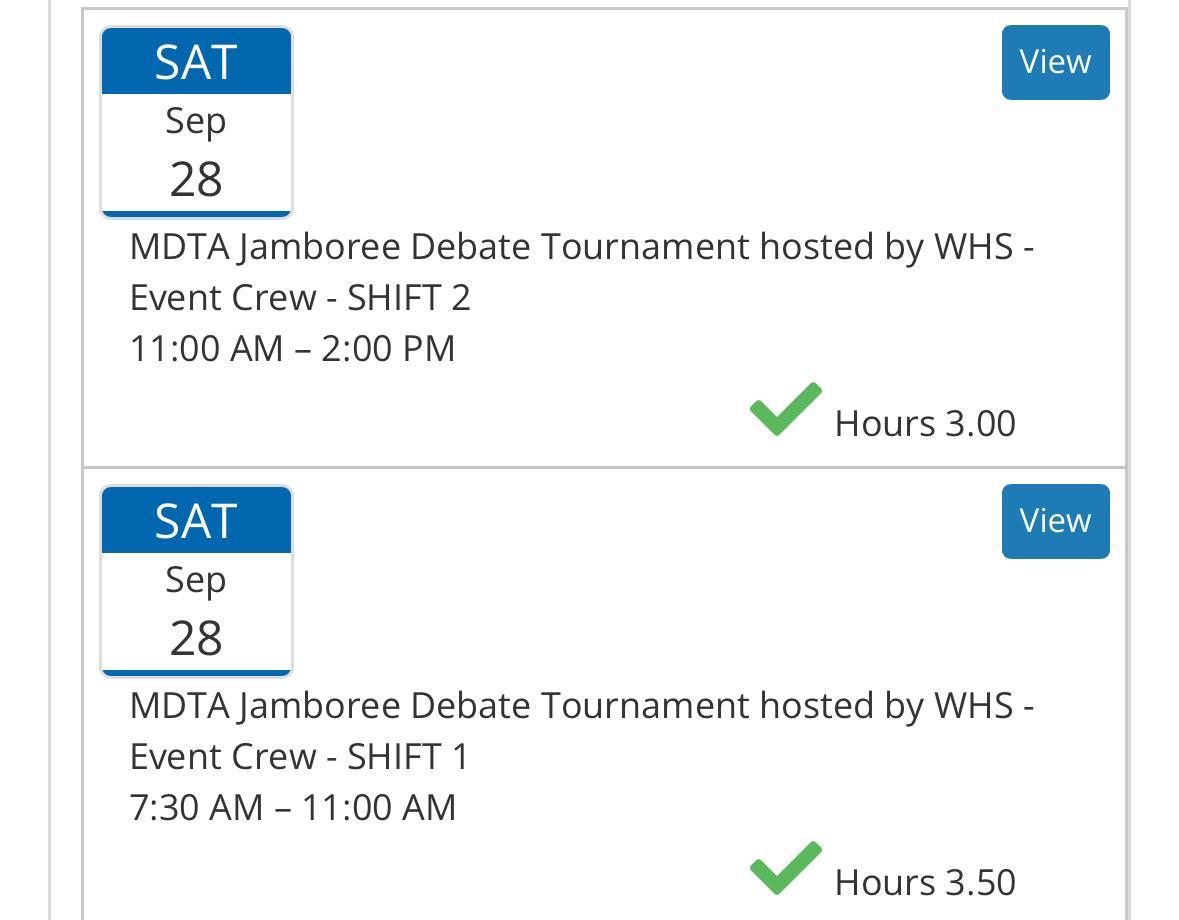Click green checkmark beside Hours 3.00
1179x920 pixels.
[786, 409]
